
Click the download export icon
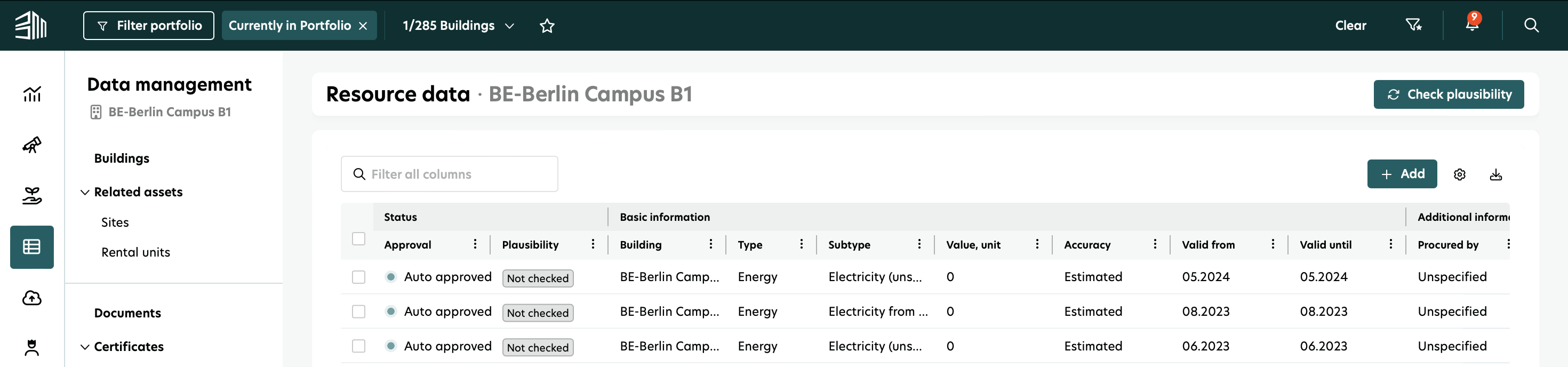1495,174
